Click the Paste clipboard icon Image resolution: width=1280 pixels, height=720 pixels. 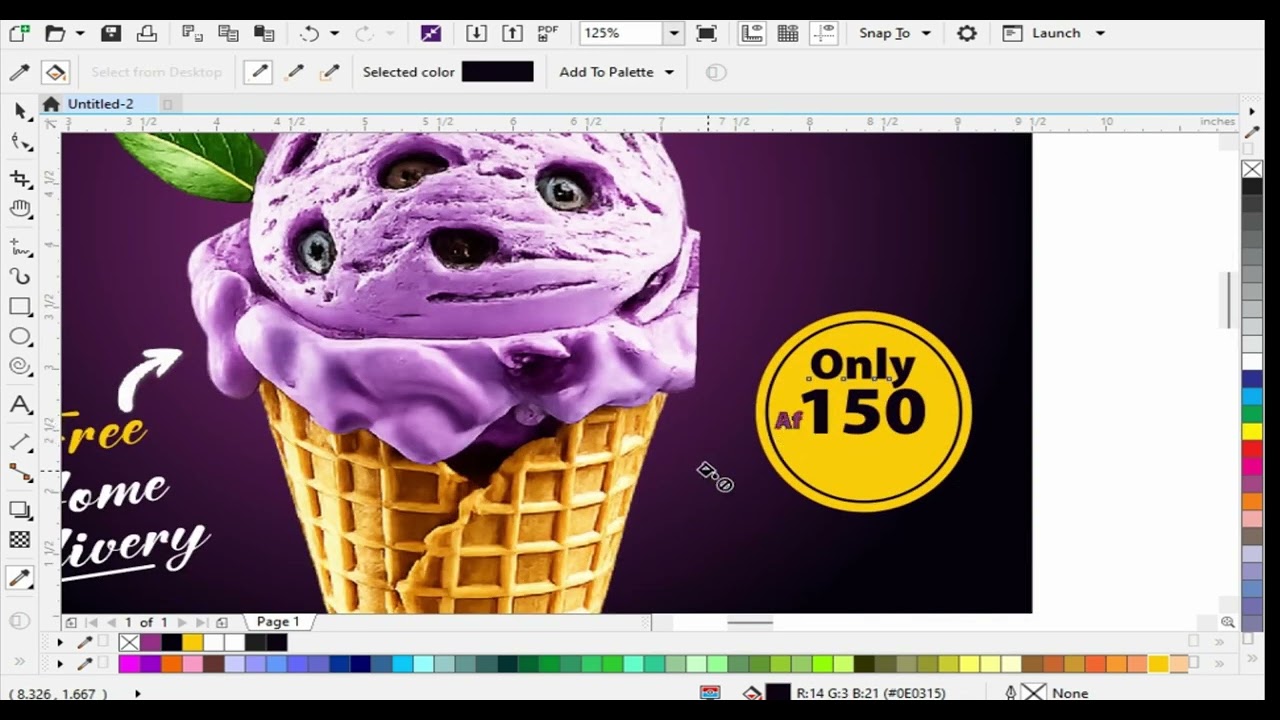[264, 33]
